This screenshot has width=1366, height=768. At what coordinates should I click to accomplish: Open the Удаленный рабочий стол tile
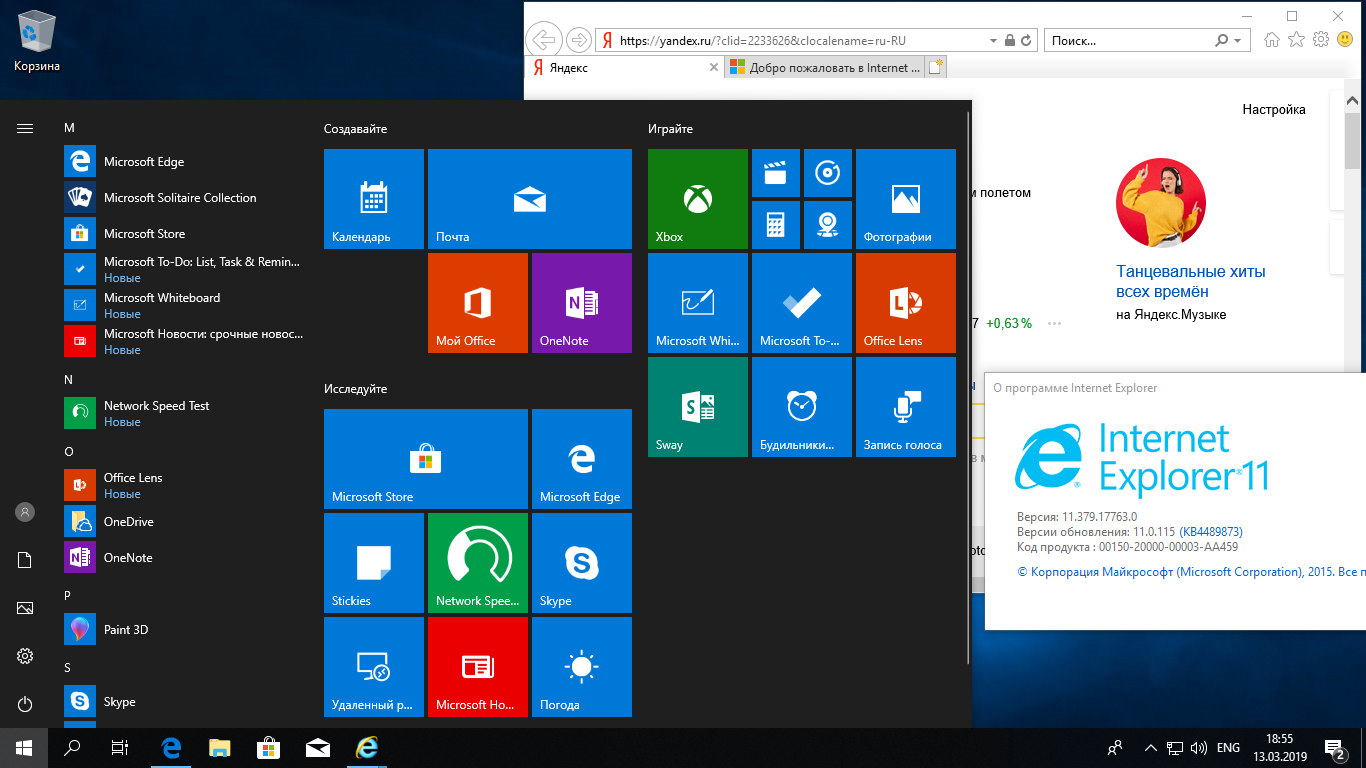(374, 667)
